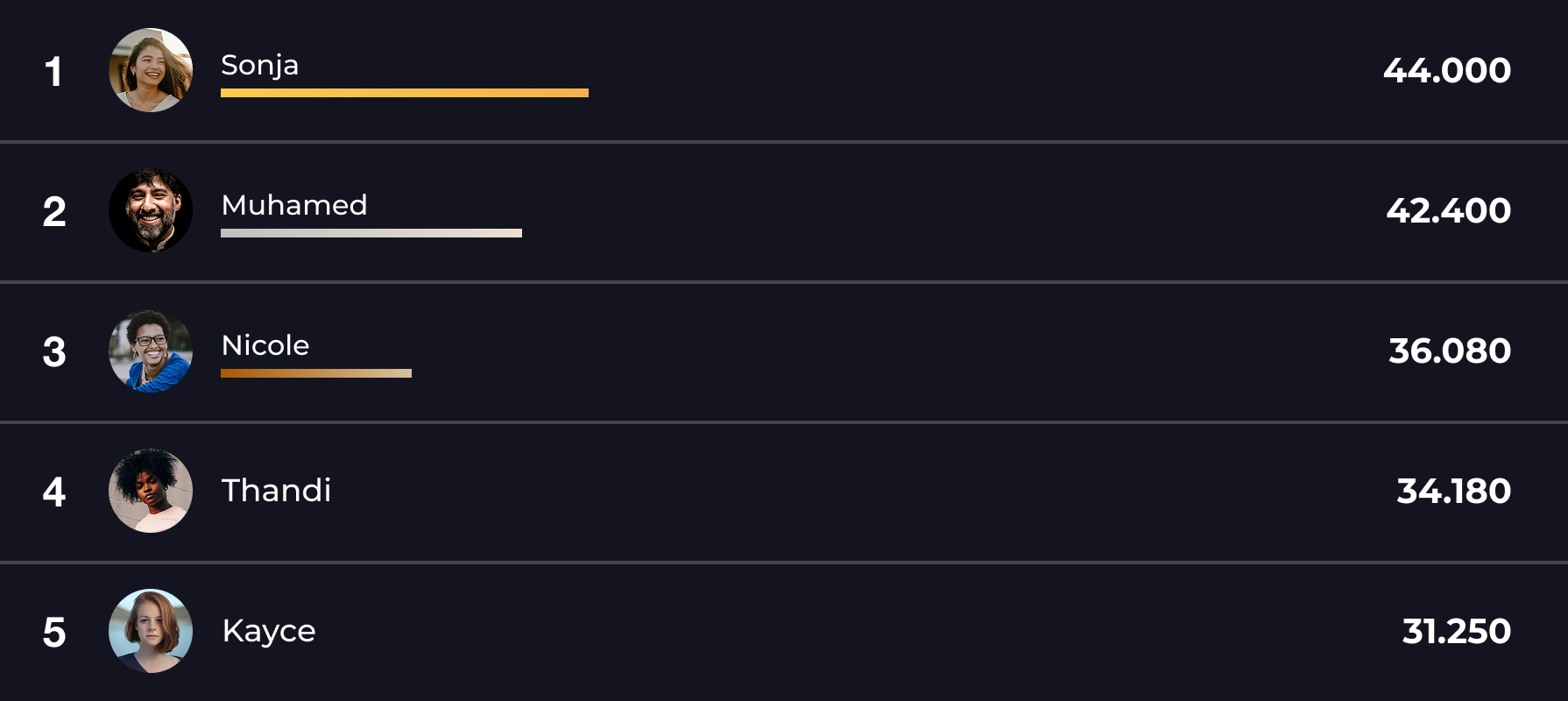The image size is (1568, 701).
Task: Click Kayce's profile avatar
Action: (151, 631)
